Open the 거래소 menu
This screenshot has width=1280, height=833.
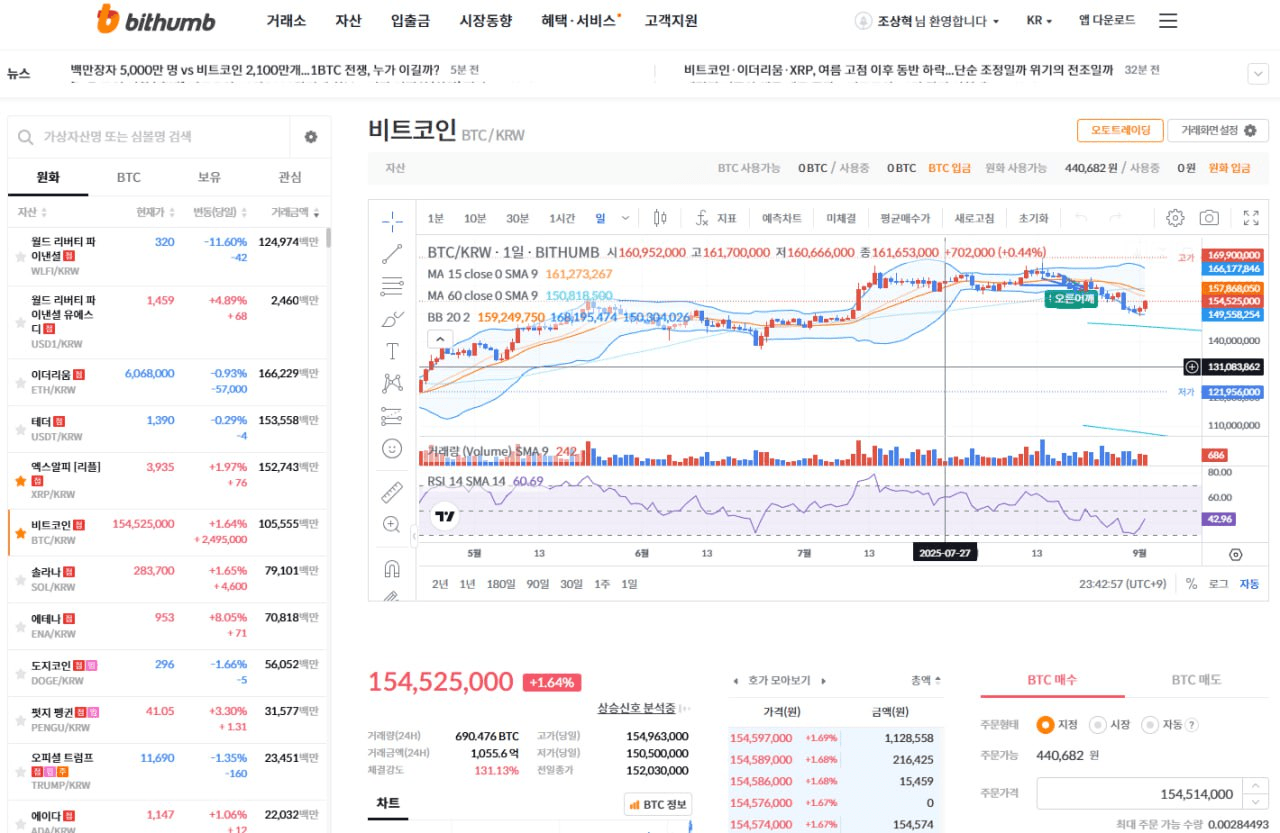click(286, 20)
